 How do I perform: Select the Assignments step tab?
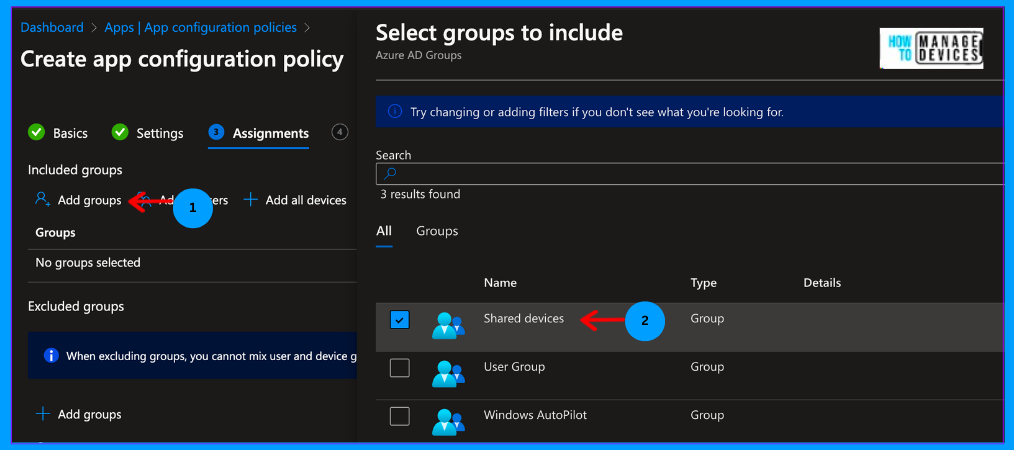[x=270, y=134]
